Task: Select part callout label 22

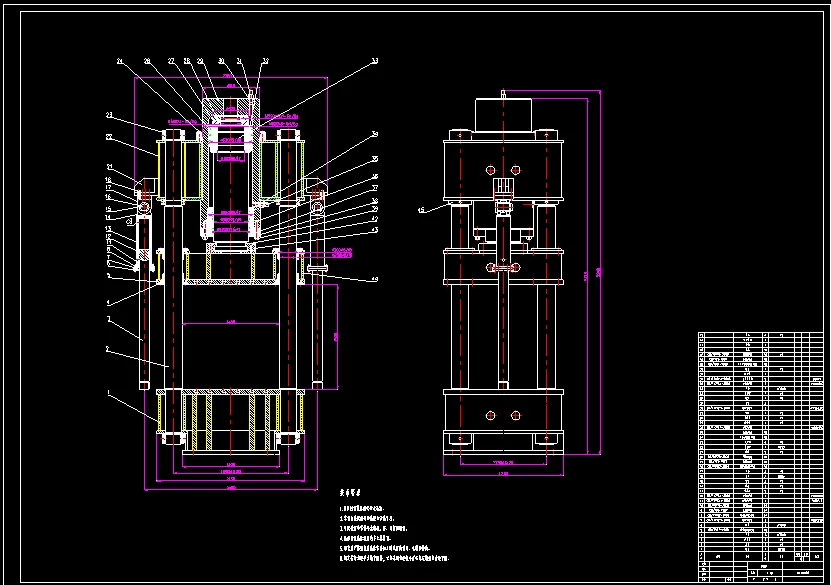Action: click(109, 137)
